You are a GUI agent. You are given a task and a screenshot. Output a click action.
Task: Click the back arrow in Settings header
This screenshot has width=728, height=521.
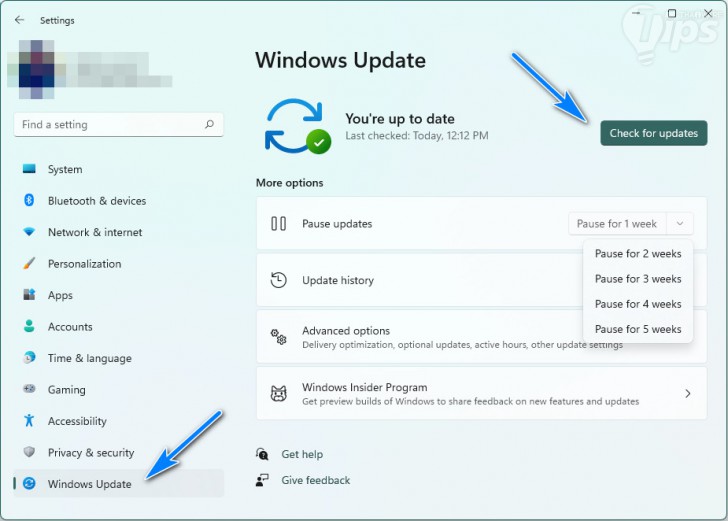coord(19,20)
